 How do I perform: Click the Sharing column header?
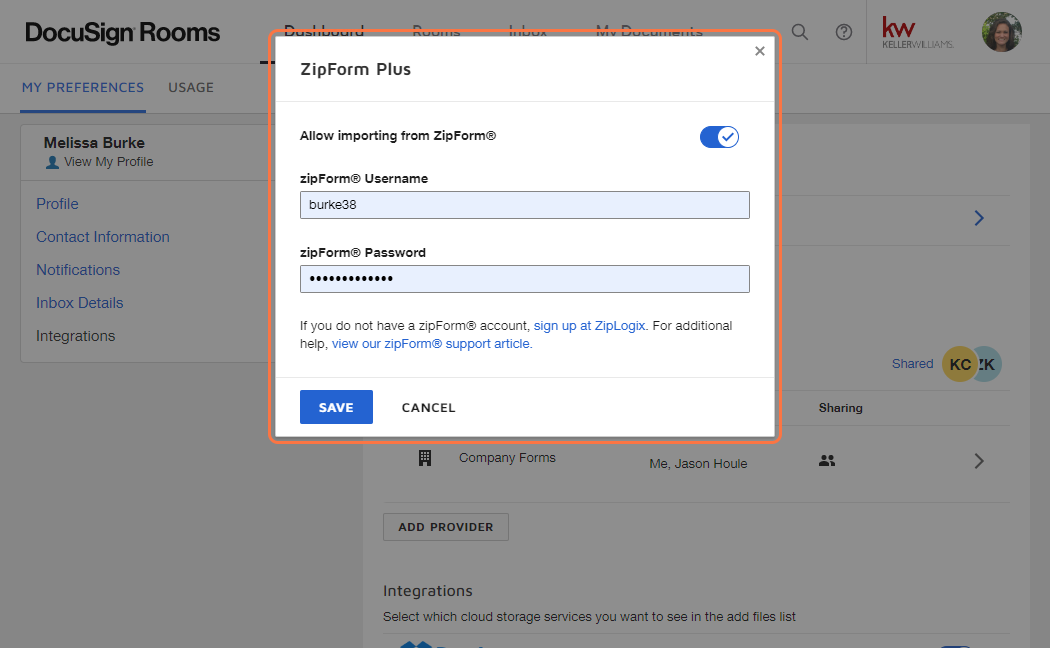pos(840,408)
